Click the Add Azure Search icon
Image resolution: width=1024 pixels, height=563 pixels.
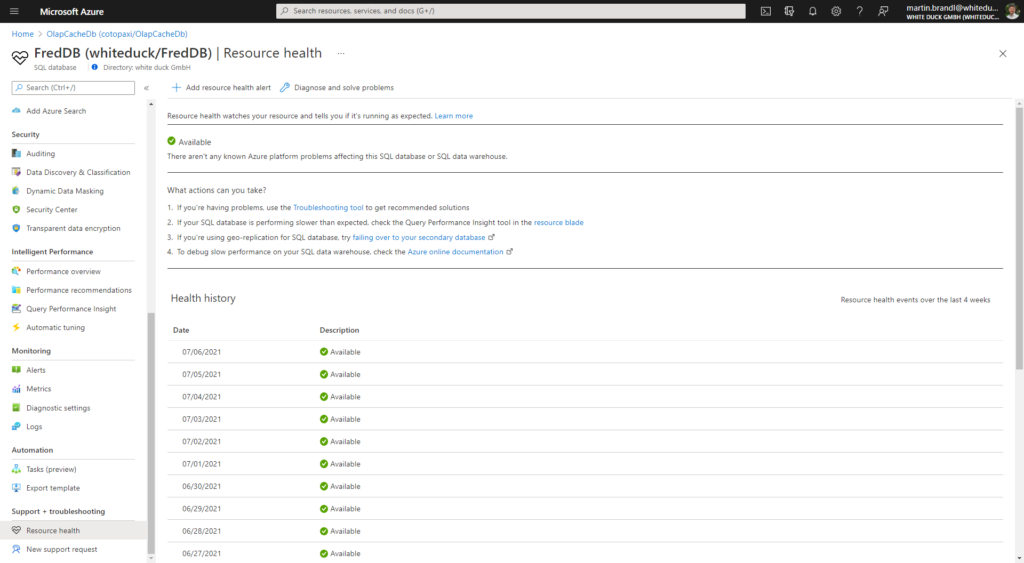(x=16, y=111)
